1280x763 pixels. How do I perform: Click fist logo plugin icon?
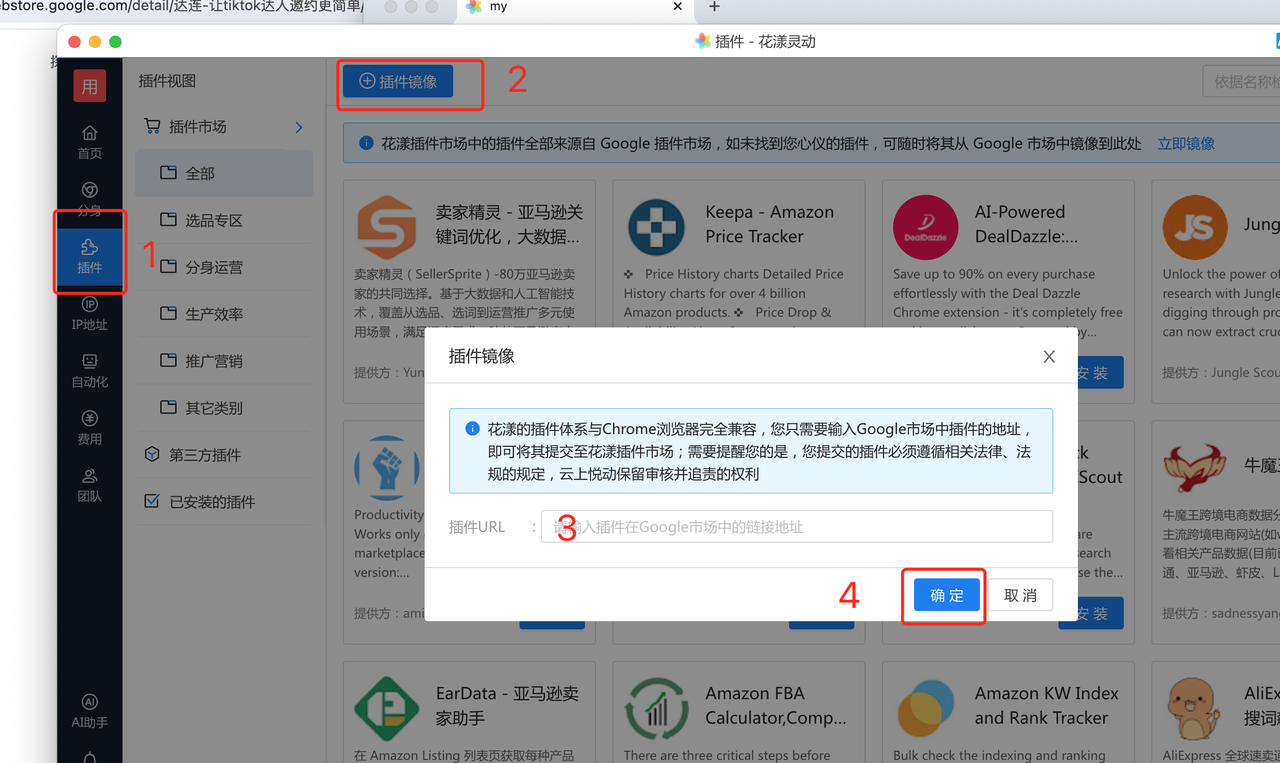(386, 468)
